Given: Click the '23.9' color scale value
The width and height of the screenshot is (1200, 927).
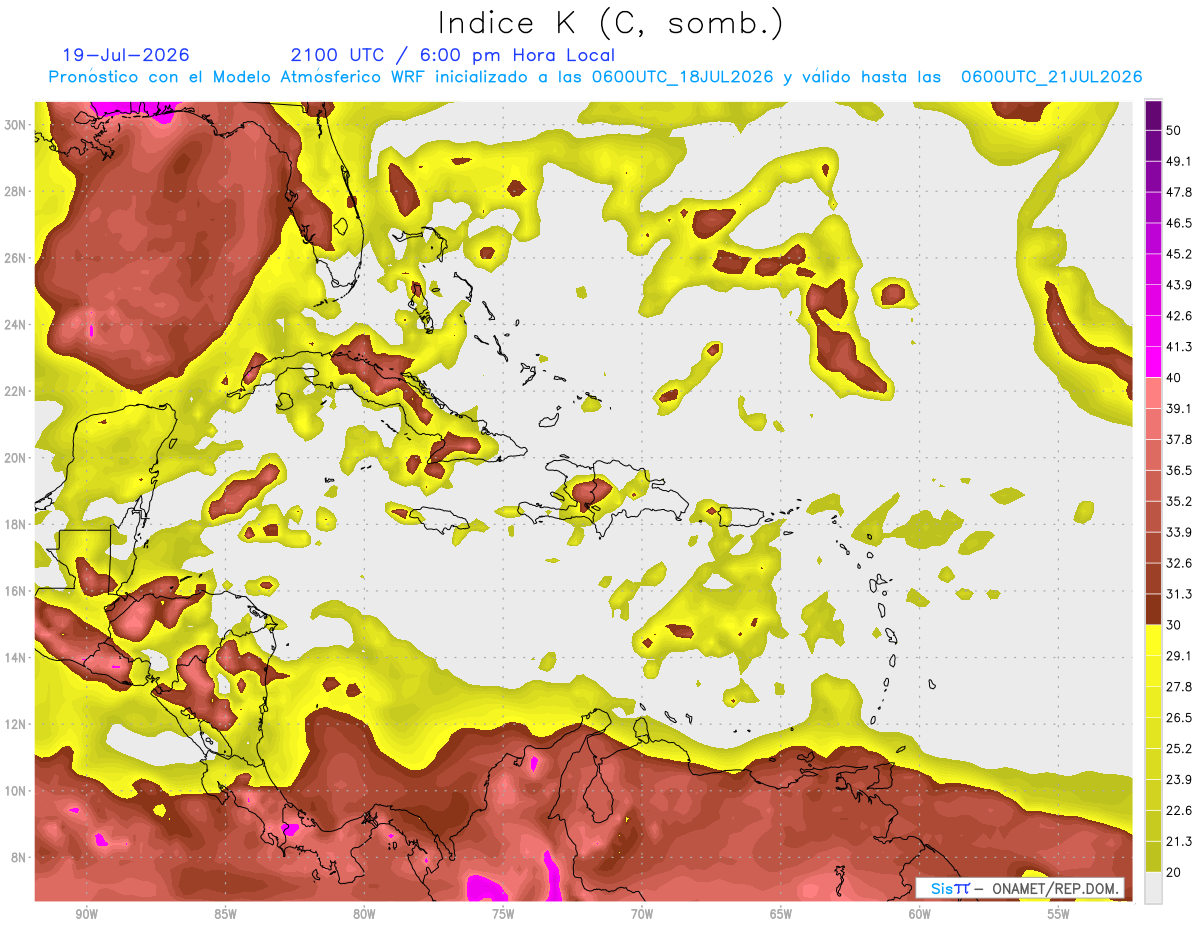Looking at the screenshot, I should tap(1178, 780).
